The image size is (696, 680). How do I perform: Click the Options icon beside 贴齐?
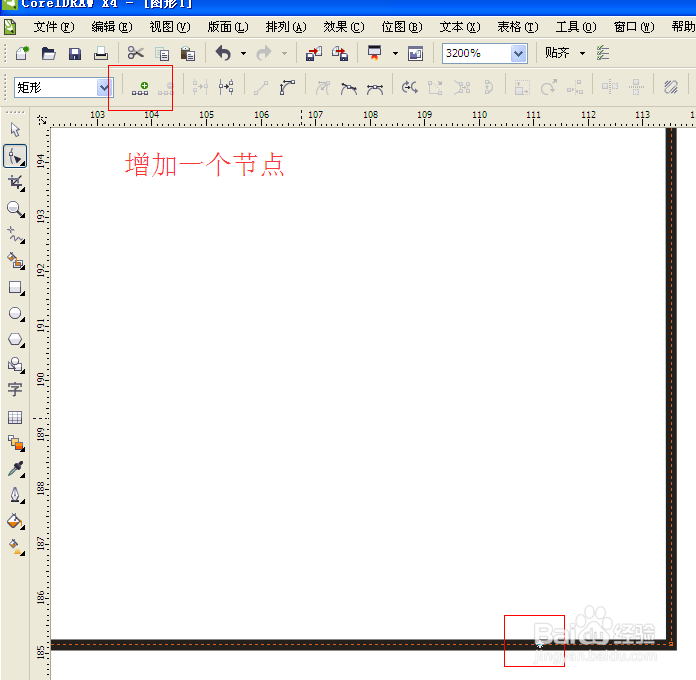(603, 53)
